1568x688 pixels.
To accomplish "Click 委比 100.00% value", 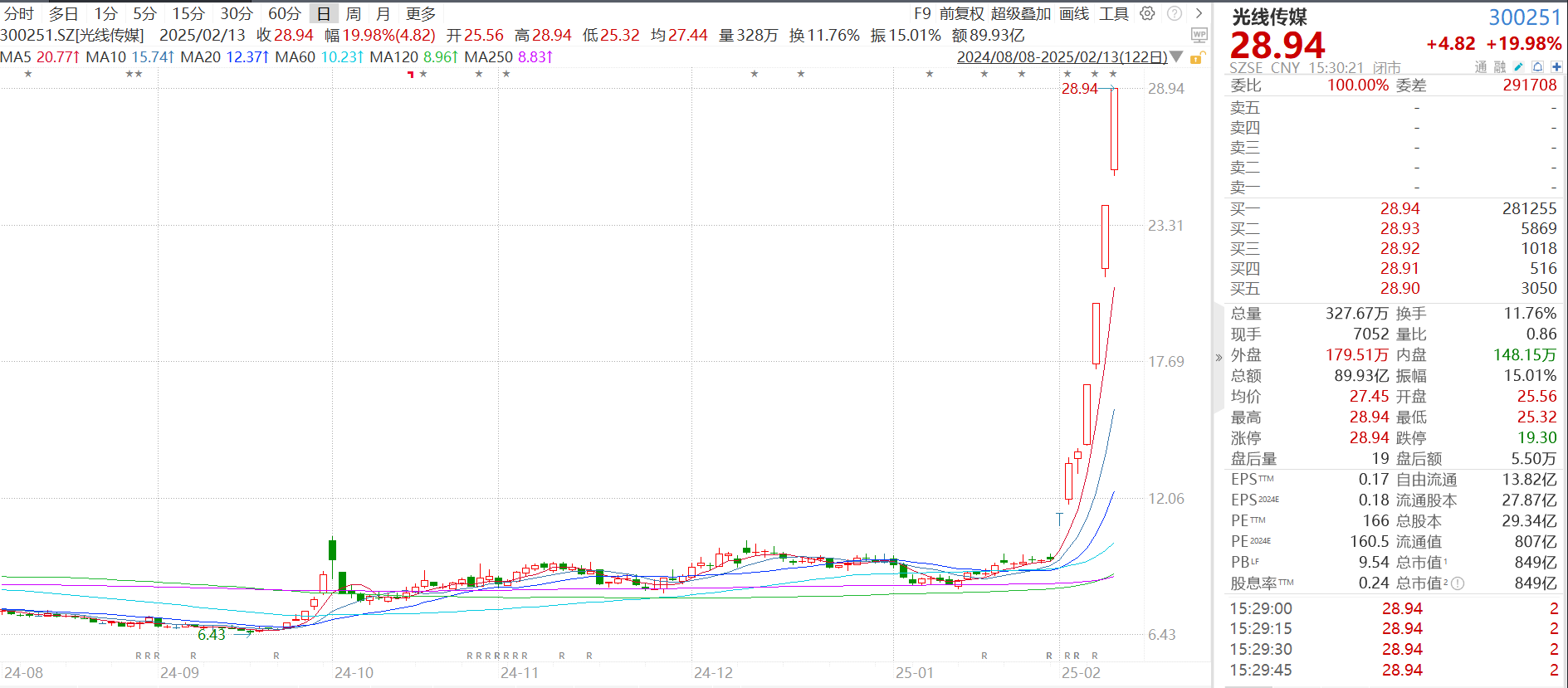I will tap(1358, 85).
